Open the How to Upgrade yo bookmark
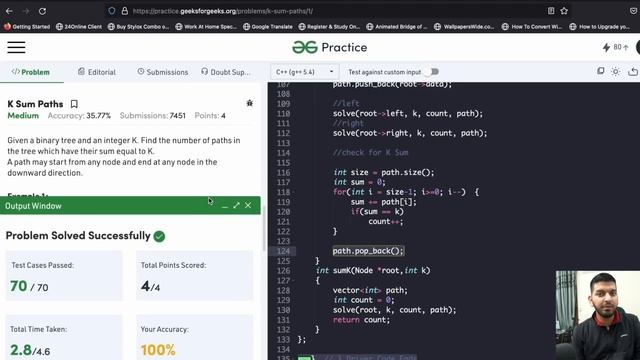The height and width of the screenshot is (360, 640). click(x=600, y=27)
